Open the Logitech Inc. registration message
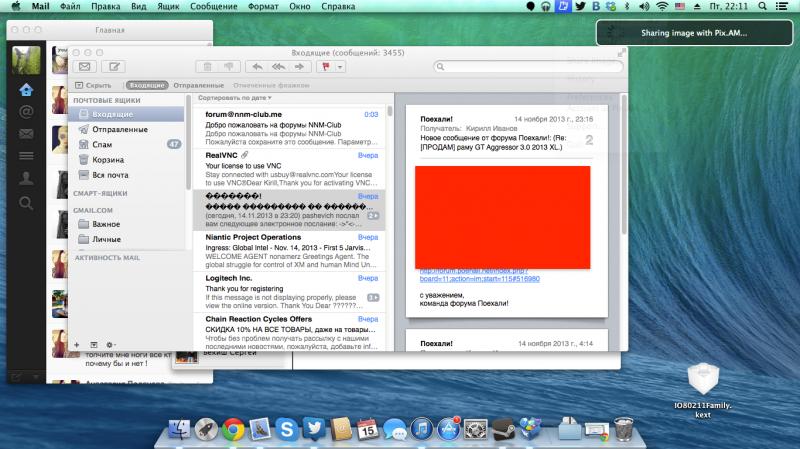800x449 pixels. pos(289,292)
